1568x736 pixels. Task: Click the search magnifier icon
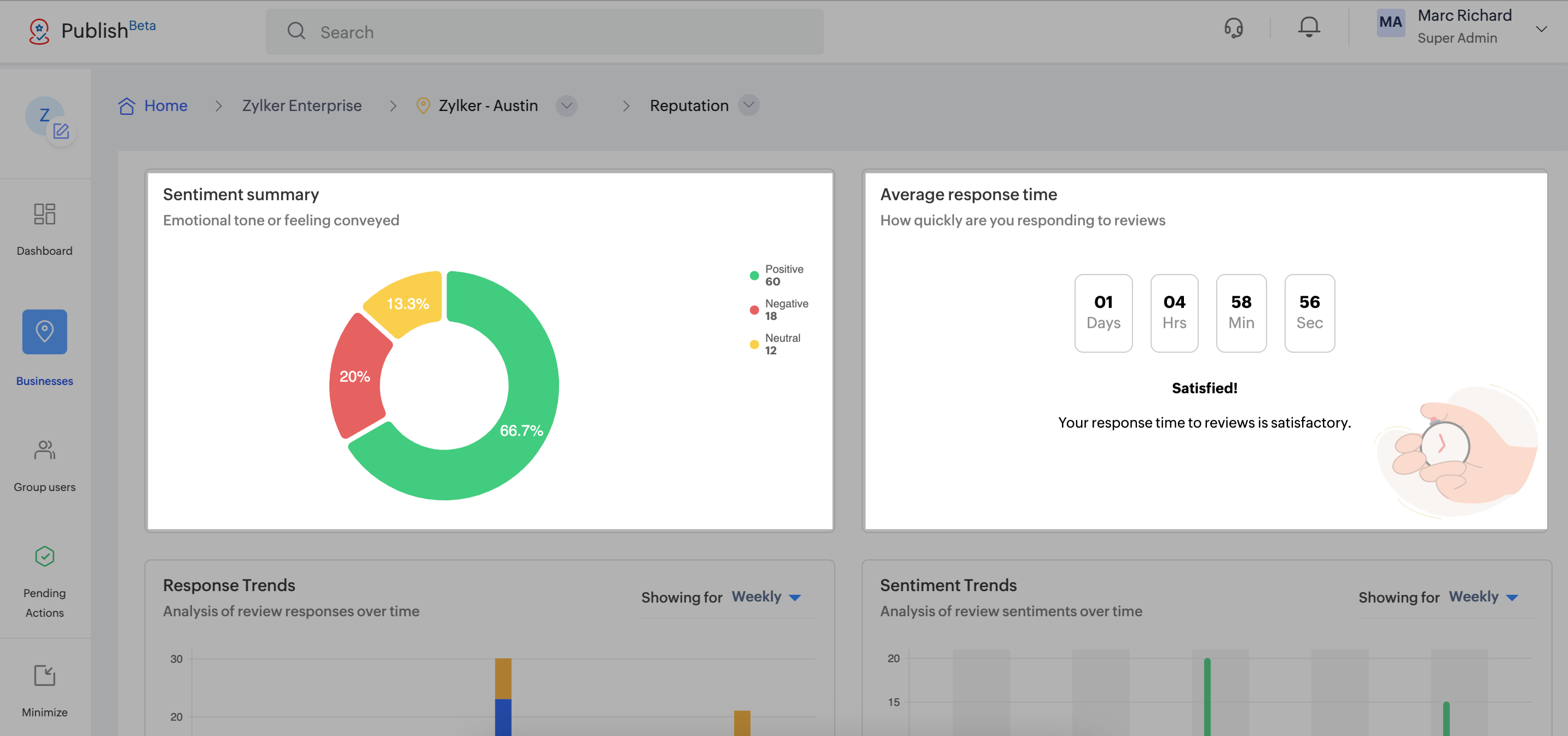(x=297, y=31)
